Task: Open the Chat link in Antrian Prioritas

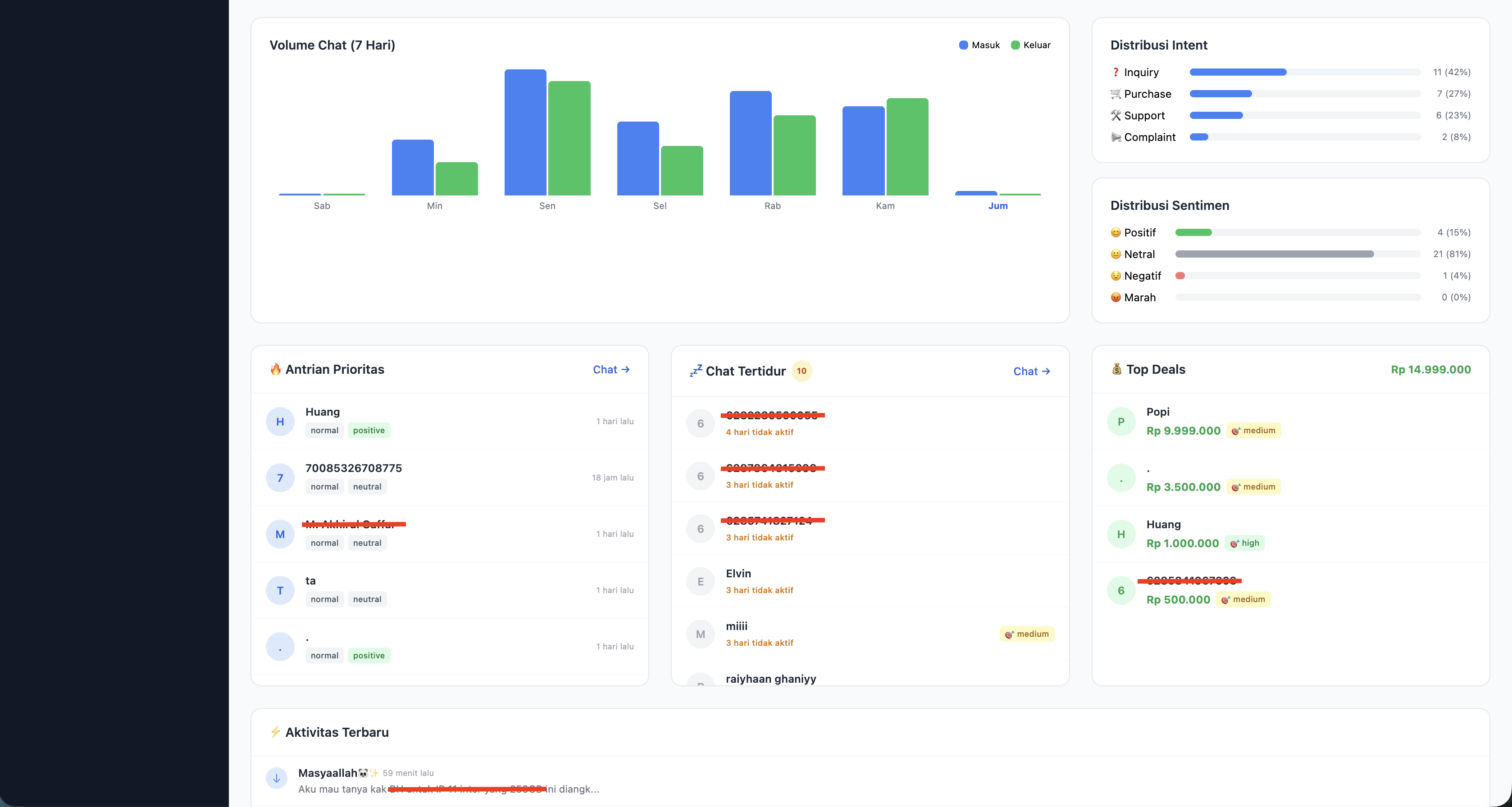Action: tap(611, 369)
